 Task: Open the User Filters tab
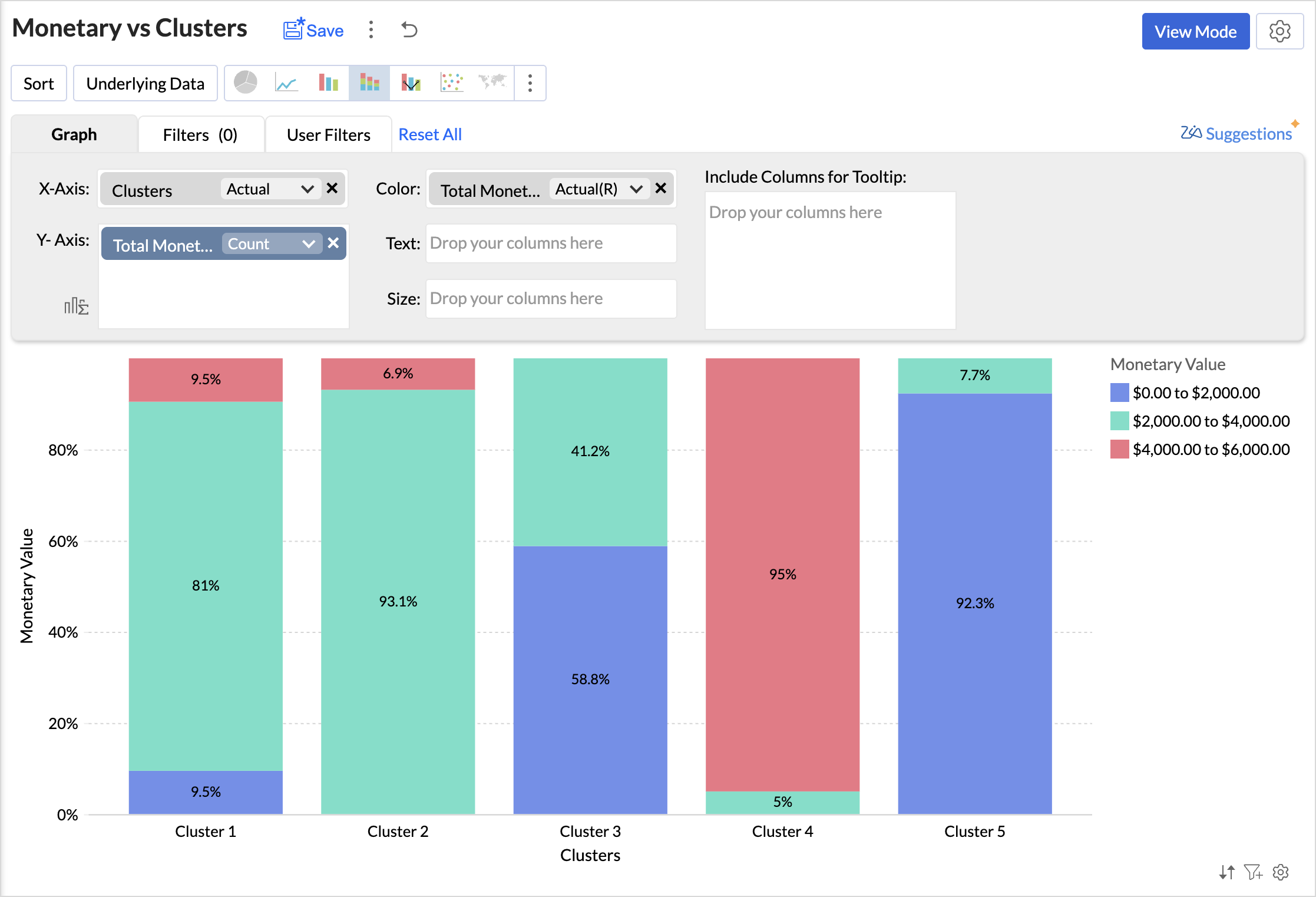[x=328, y=135]
